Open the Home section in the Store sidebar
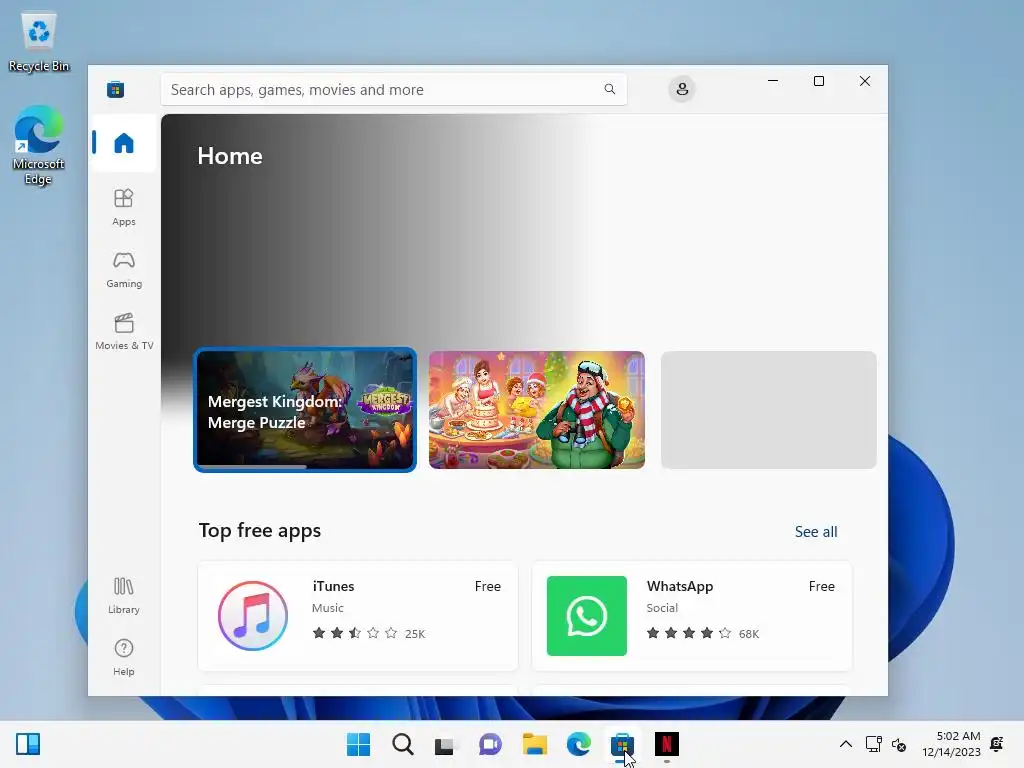The width and height of the screenshot is (1024, 768). click(123, 142)
